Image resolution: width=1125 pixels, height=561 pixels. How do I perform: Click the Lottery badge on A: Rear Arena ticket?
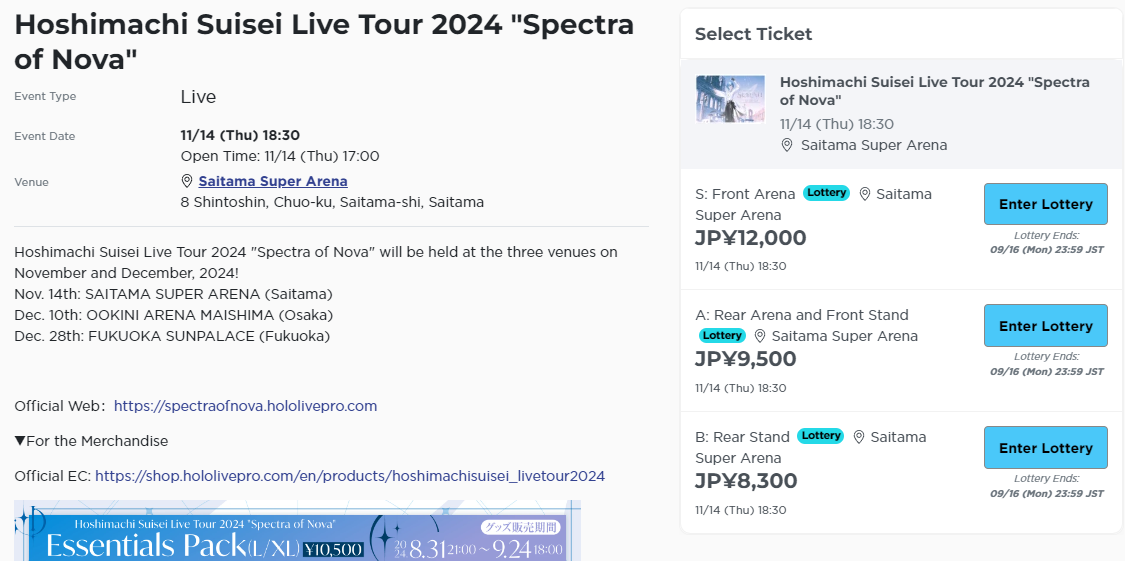coord(722,336)
